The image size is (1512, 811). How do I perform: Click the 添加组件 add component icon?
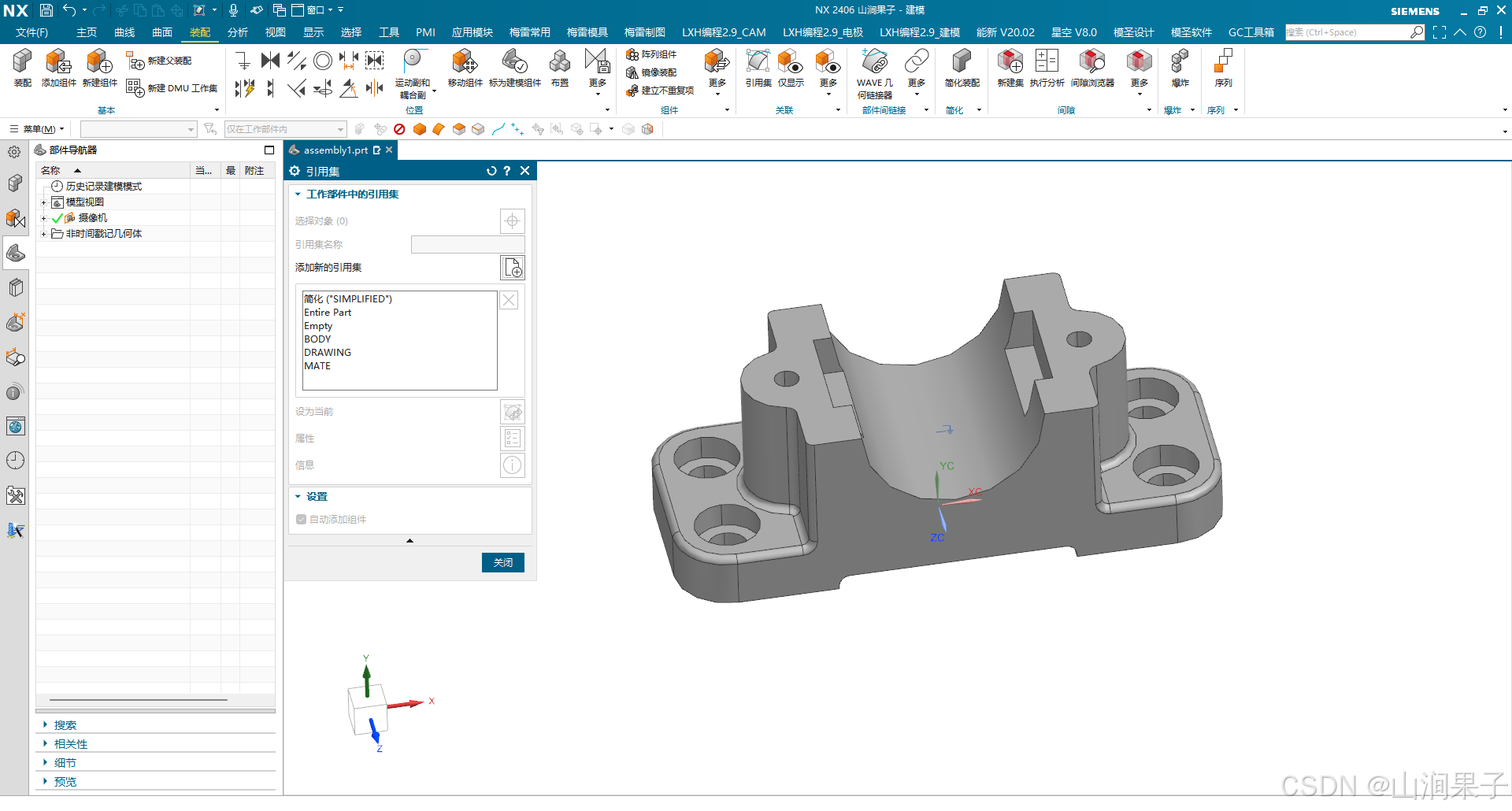(59, 67)
